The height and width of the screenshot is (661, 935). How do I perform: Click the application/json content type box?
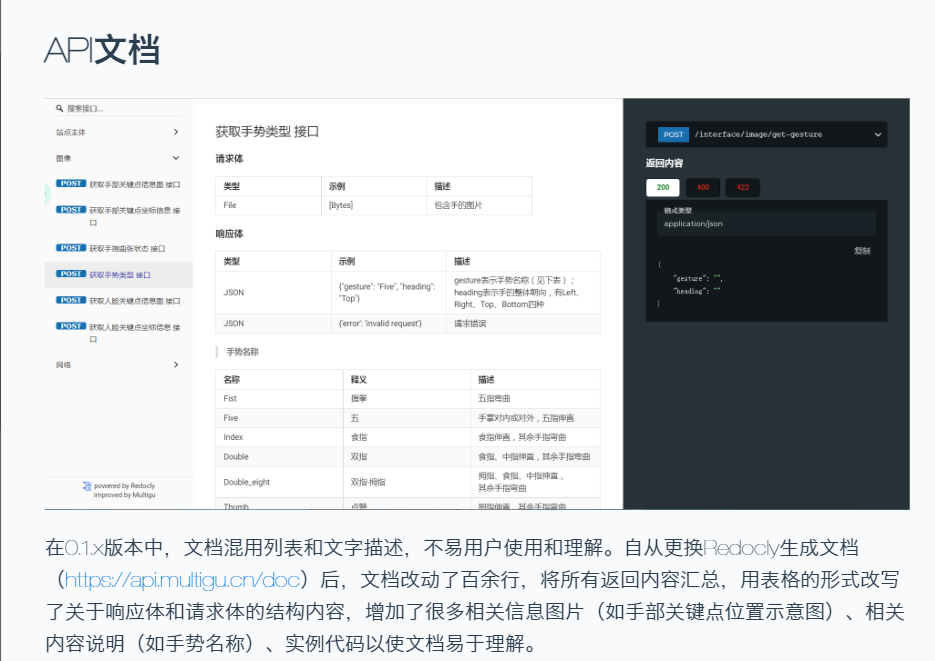tap(766, 224)
